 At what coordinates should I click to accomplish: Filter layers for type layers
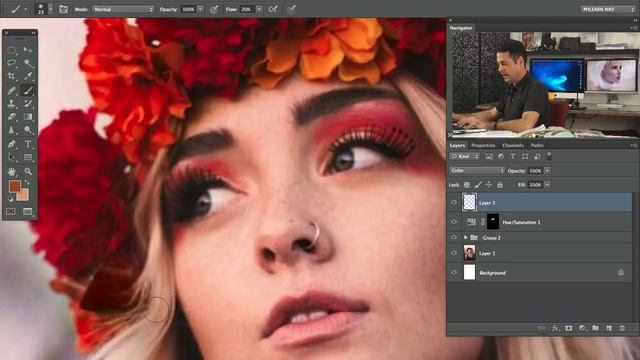click(513, 156)
